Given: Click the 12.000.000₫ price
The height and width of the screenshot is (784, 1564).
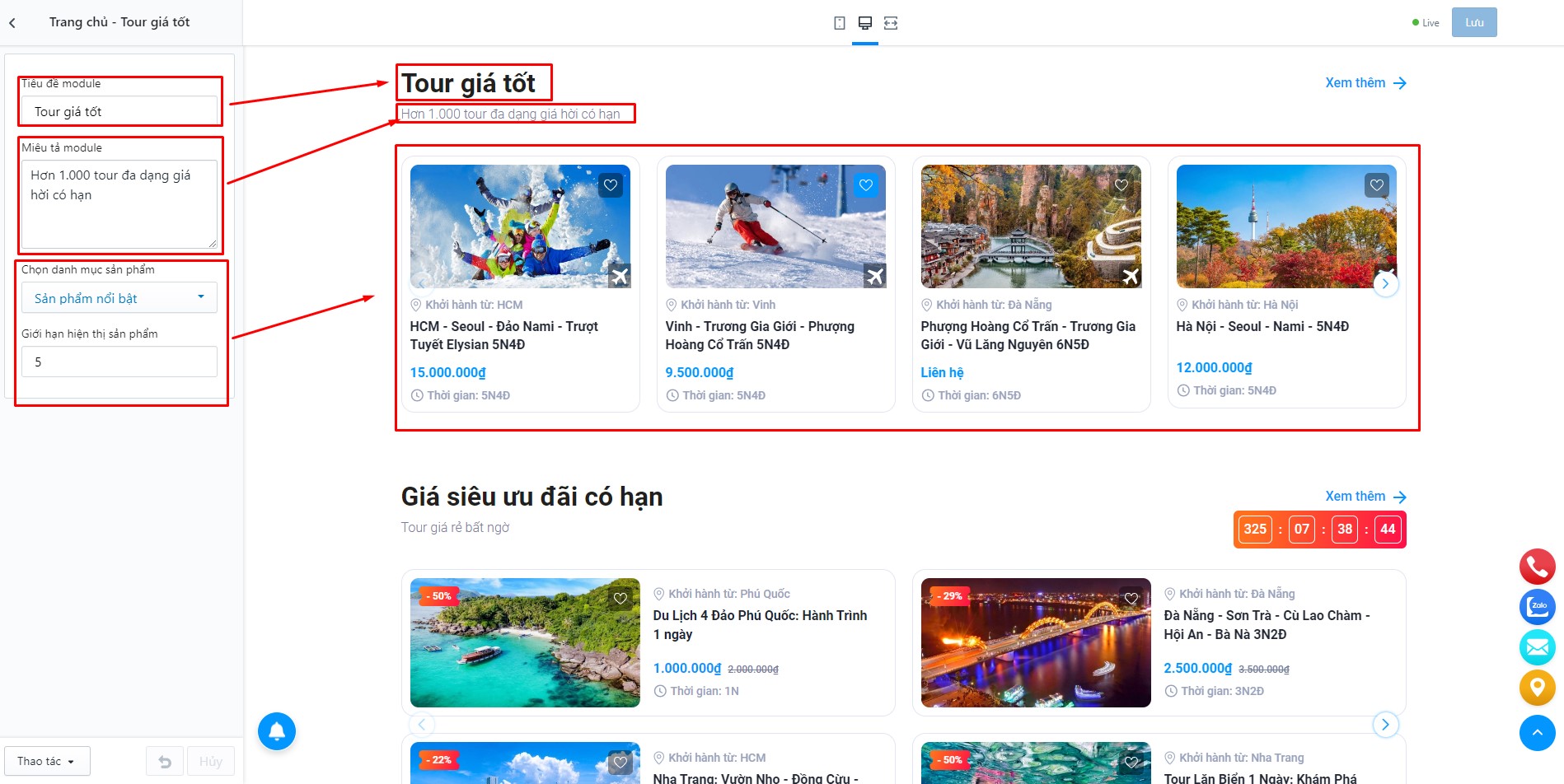Looking at the screenshot, I should [x=1215, y=368].
